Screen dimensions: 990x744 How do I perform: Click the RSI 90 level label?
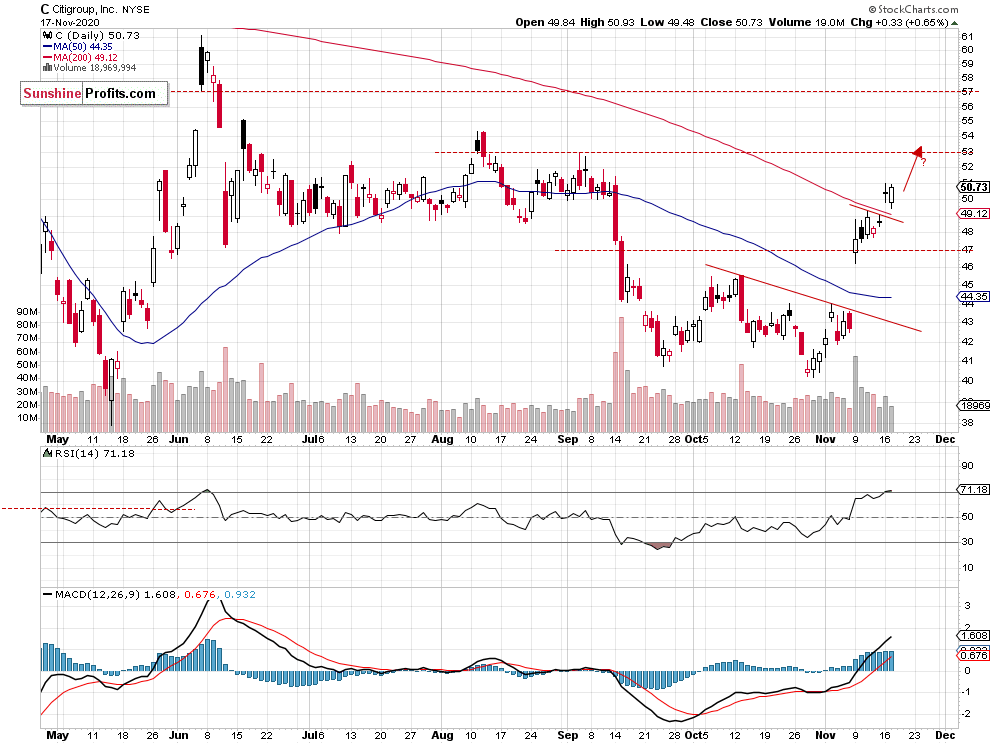pyautogui.click(x=967, y=466)
